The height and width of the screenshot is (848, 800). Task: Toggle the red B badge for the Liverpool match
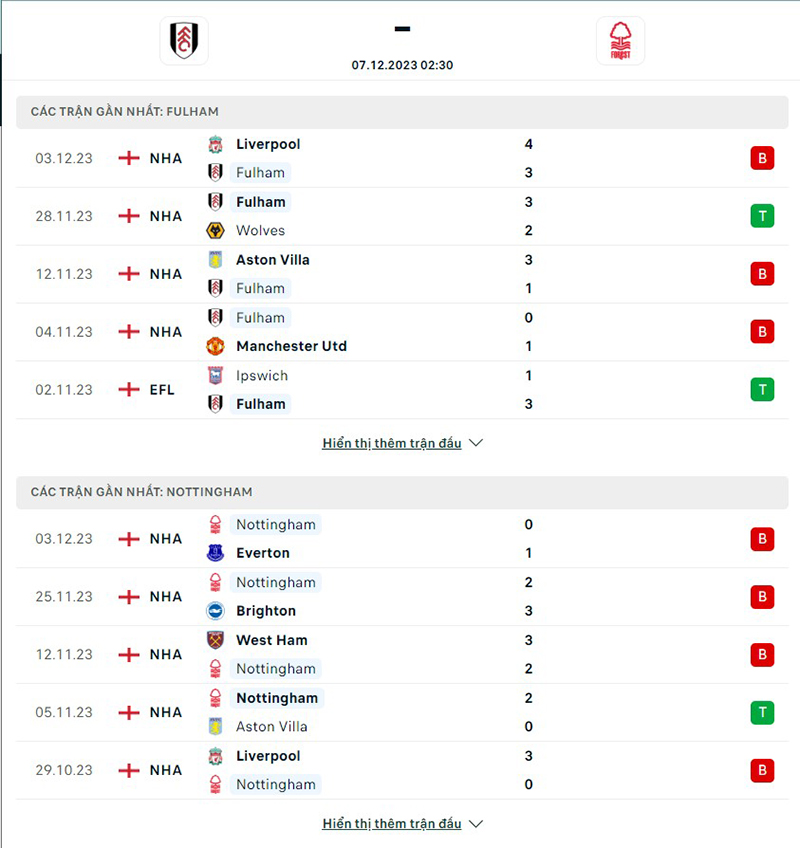(x=762, y=158)
